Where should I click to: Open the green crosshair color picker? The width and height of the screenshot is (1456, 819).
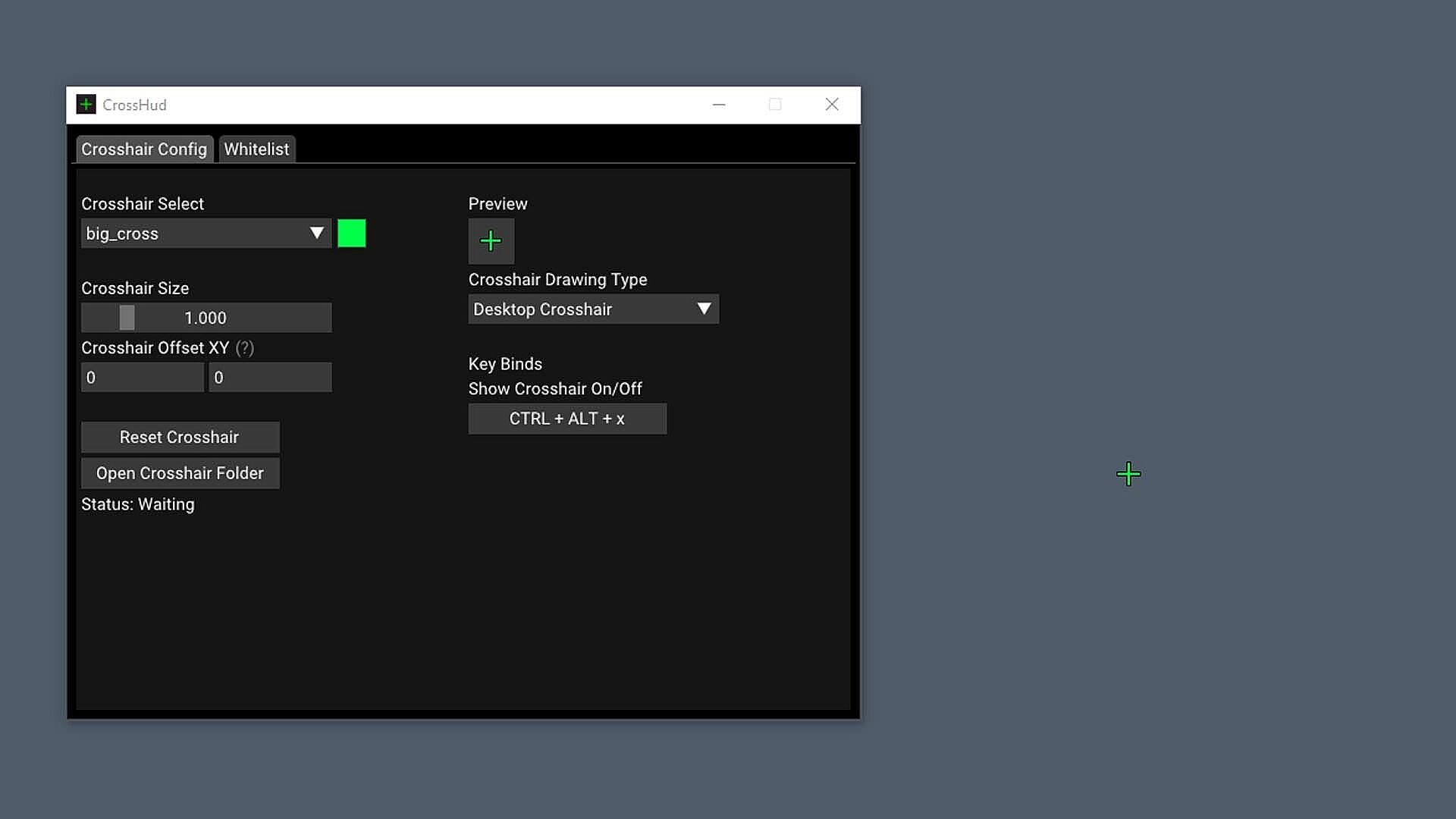pyautogui.click(x=351, y=234)
